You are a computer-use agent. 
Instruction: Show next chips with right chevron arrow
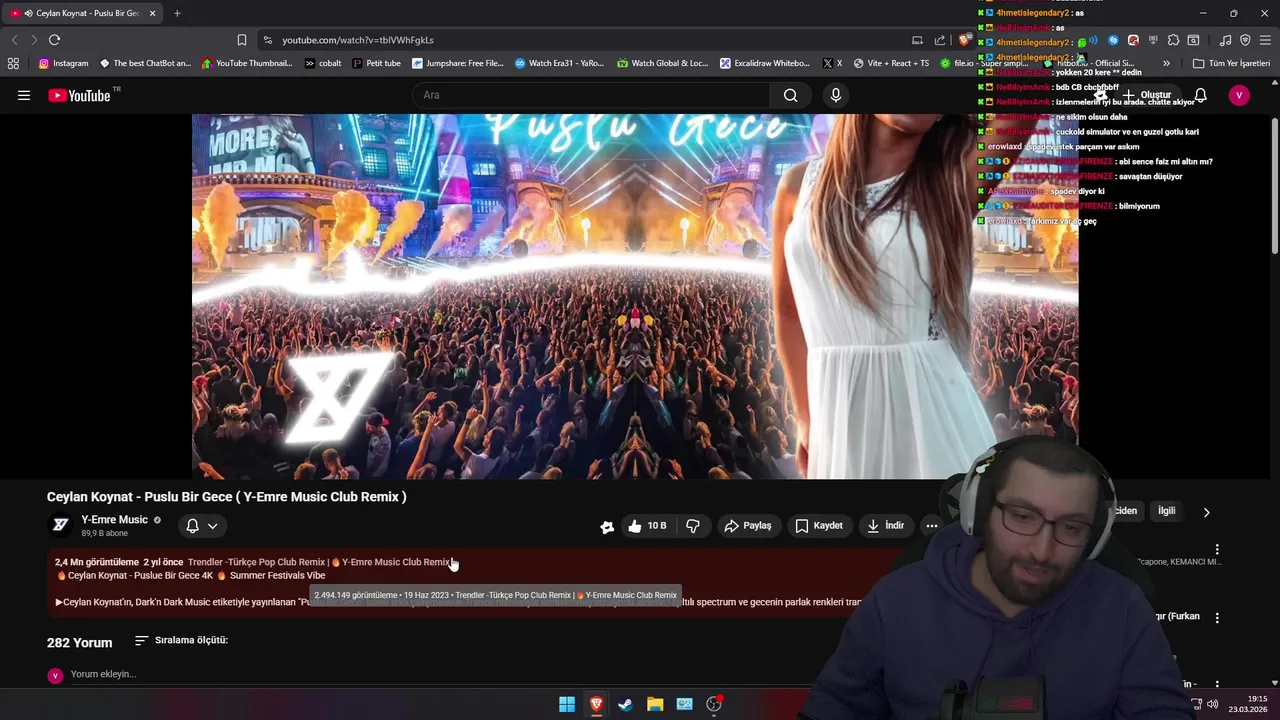point(1206,512)
